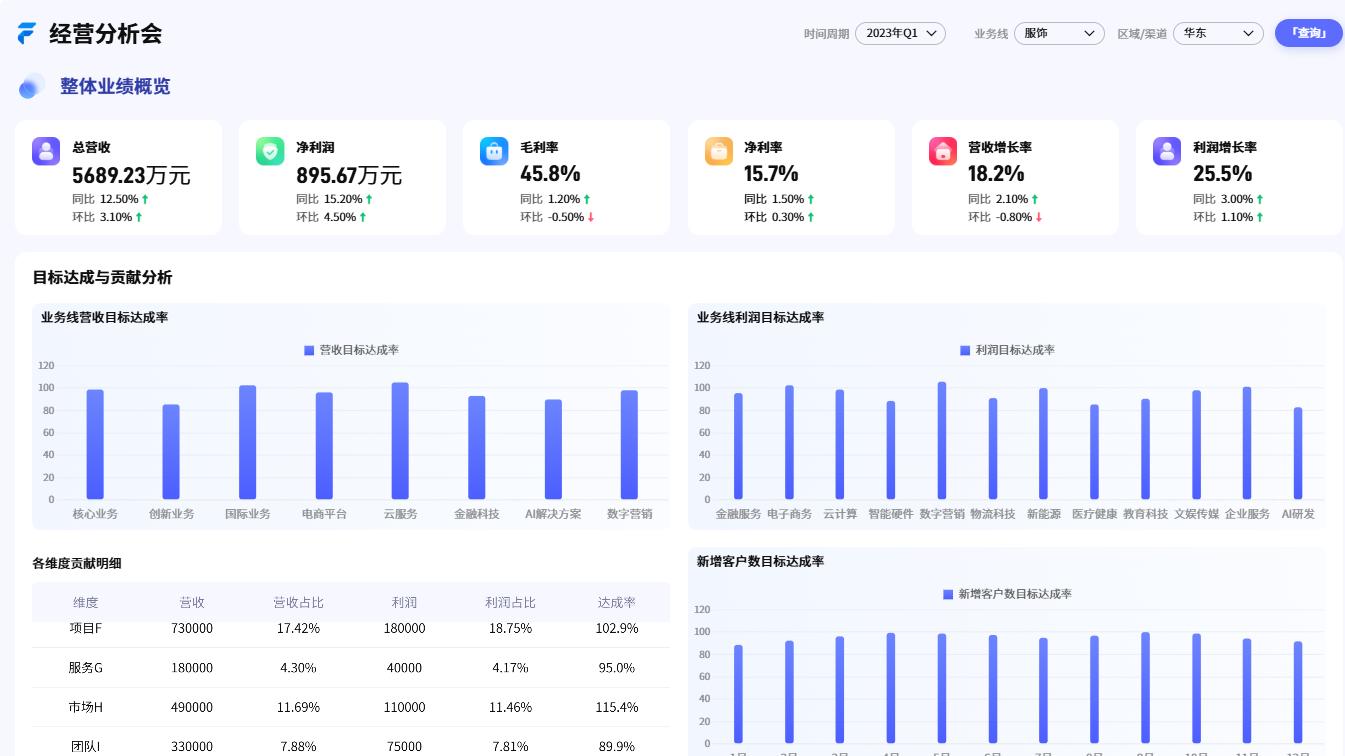Open the 区域/渠道 dropdown showing 华东

point(1218,33)
